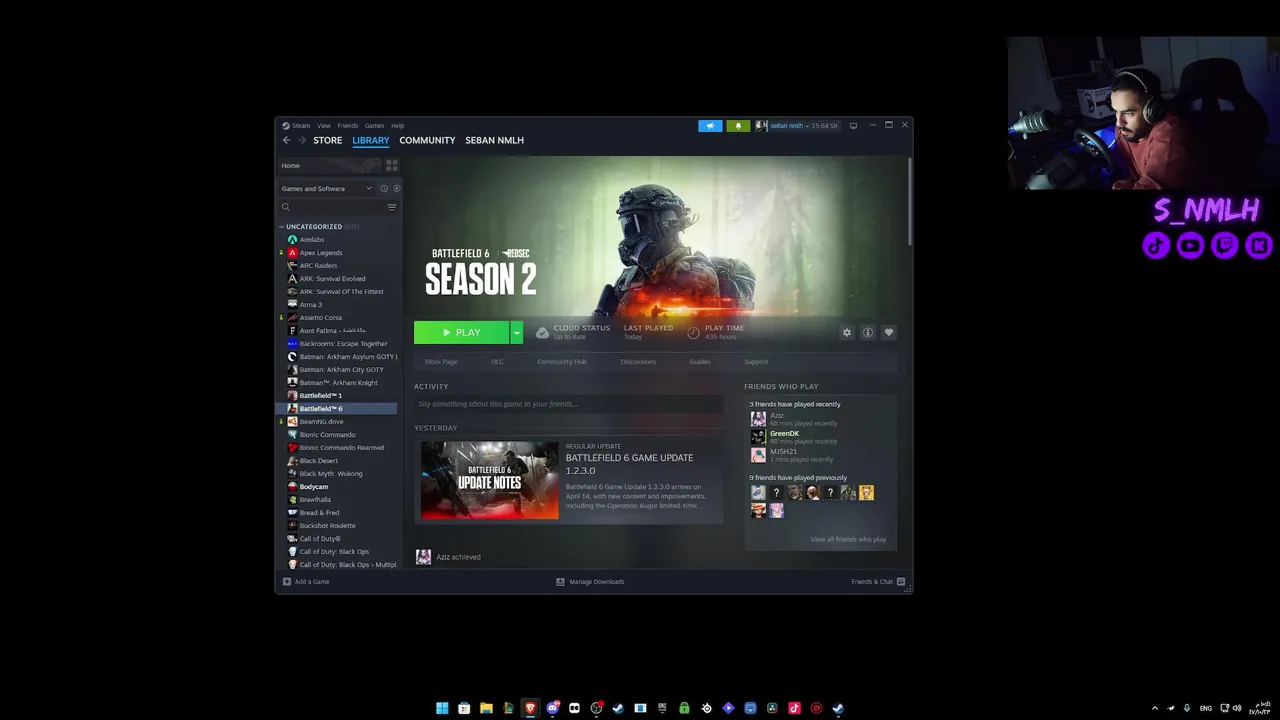Click the green notifications bell icon
This screenshot has width=1280, height=720.
pos(738,126)
